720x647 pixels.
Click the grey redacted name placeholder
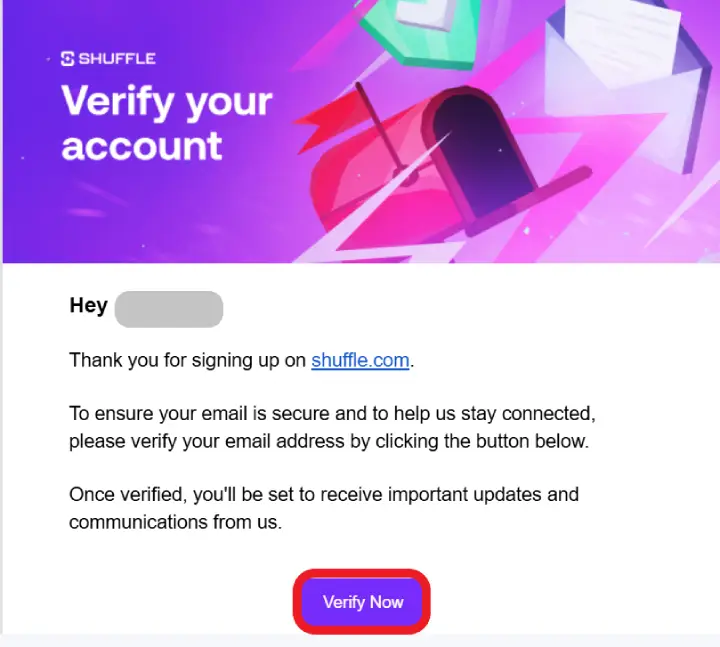click(169, 309)
